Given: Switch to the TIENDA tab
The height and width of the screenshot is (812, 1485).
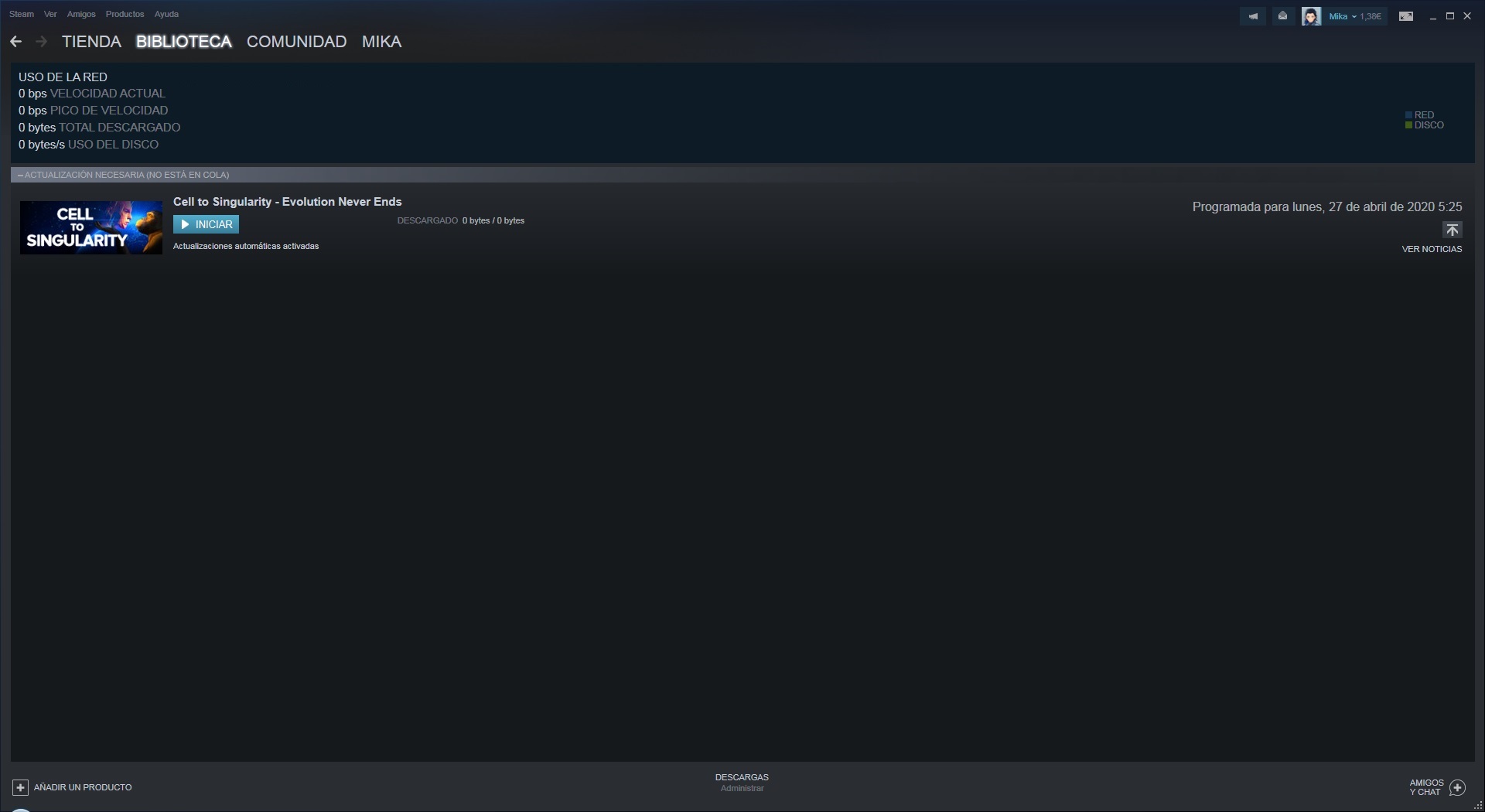Looking at the screenshot, I should pyautogui.click(x=91, y=42).
